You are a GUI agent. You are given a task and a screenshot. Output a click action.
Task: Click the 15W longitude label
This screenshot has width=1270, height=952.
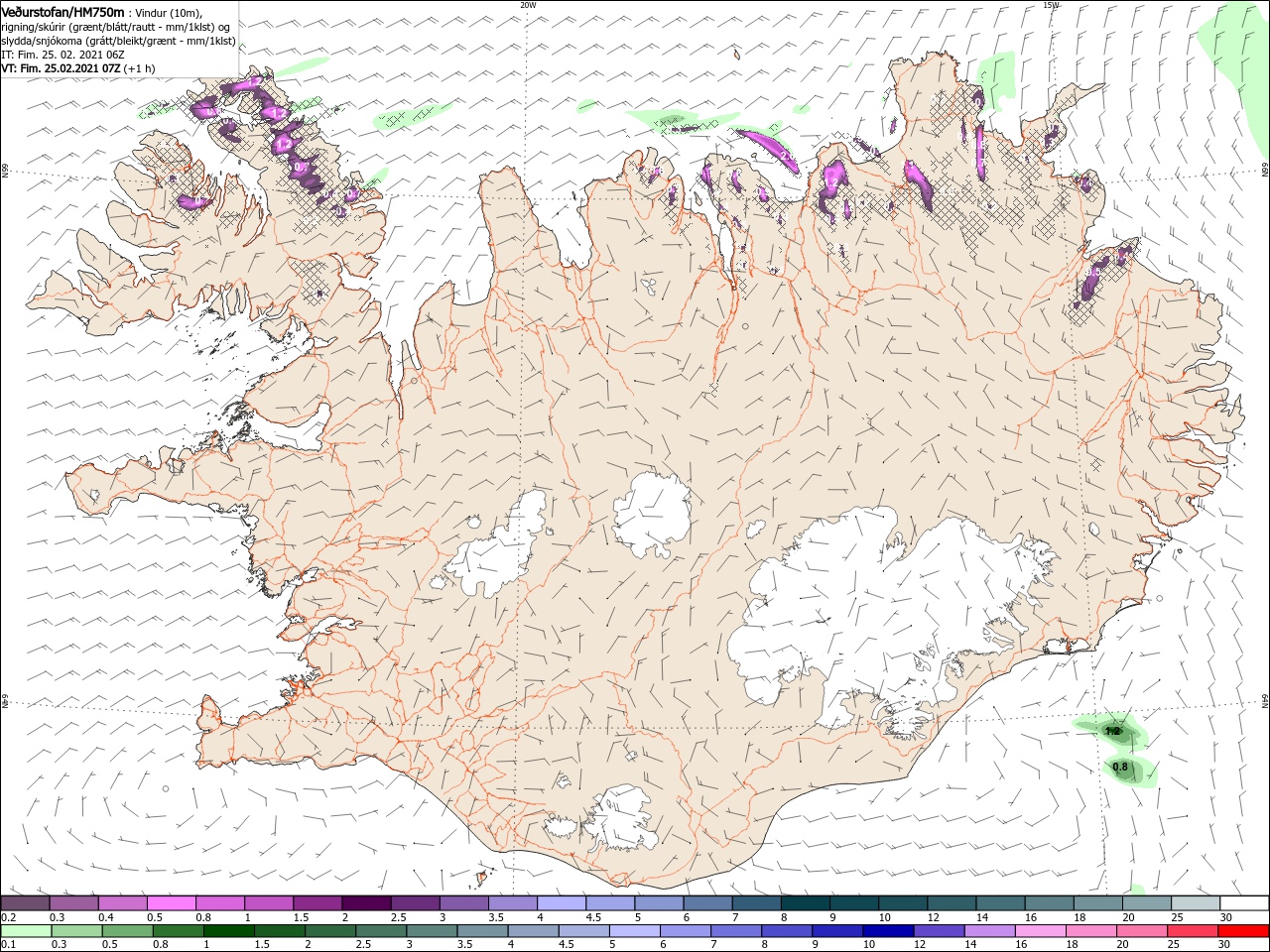1051,5
